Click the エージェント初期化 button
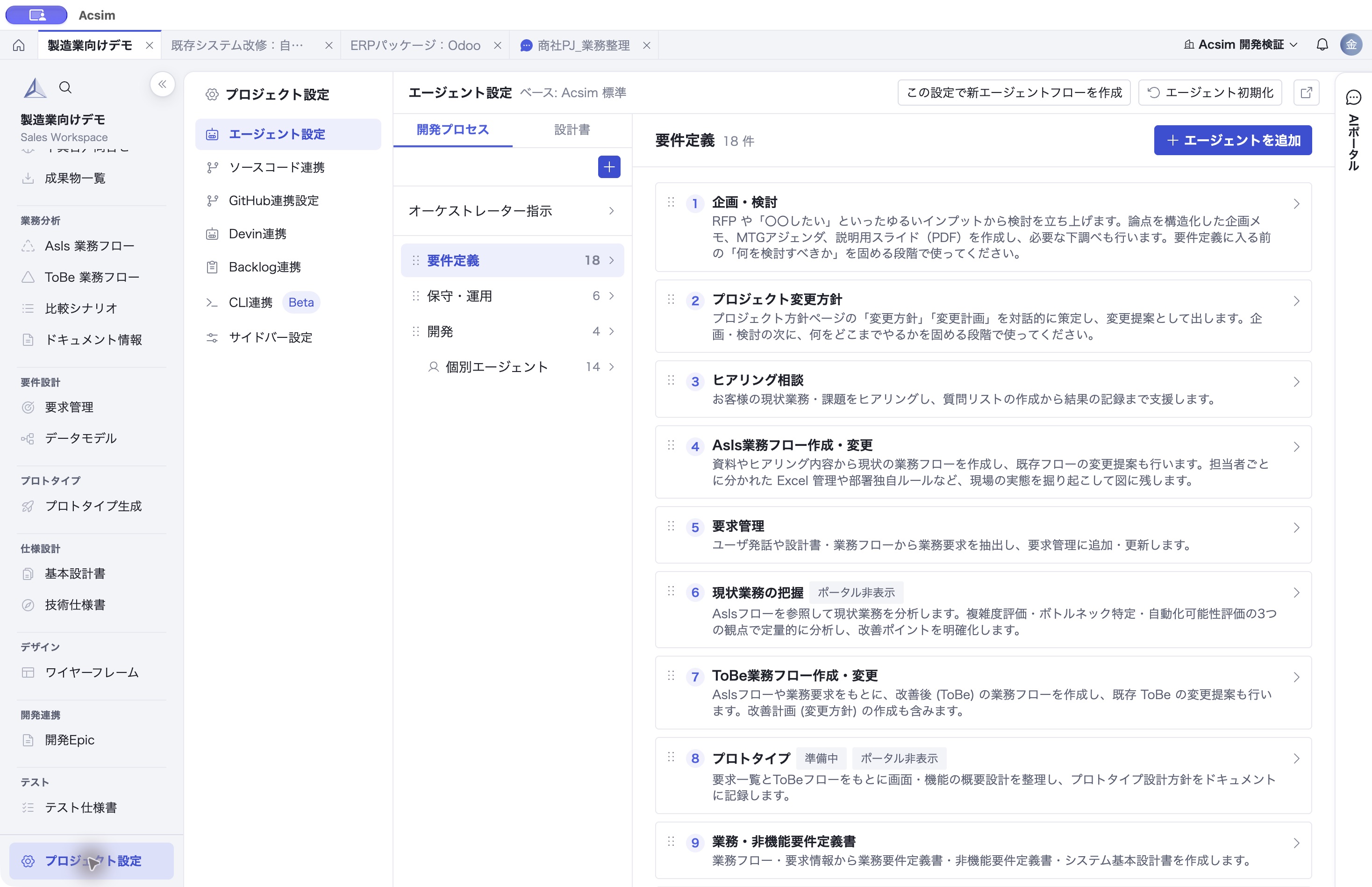This screenshot has width=1372, height=887. (1210, 92)
